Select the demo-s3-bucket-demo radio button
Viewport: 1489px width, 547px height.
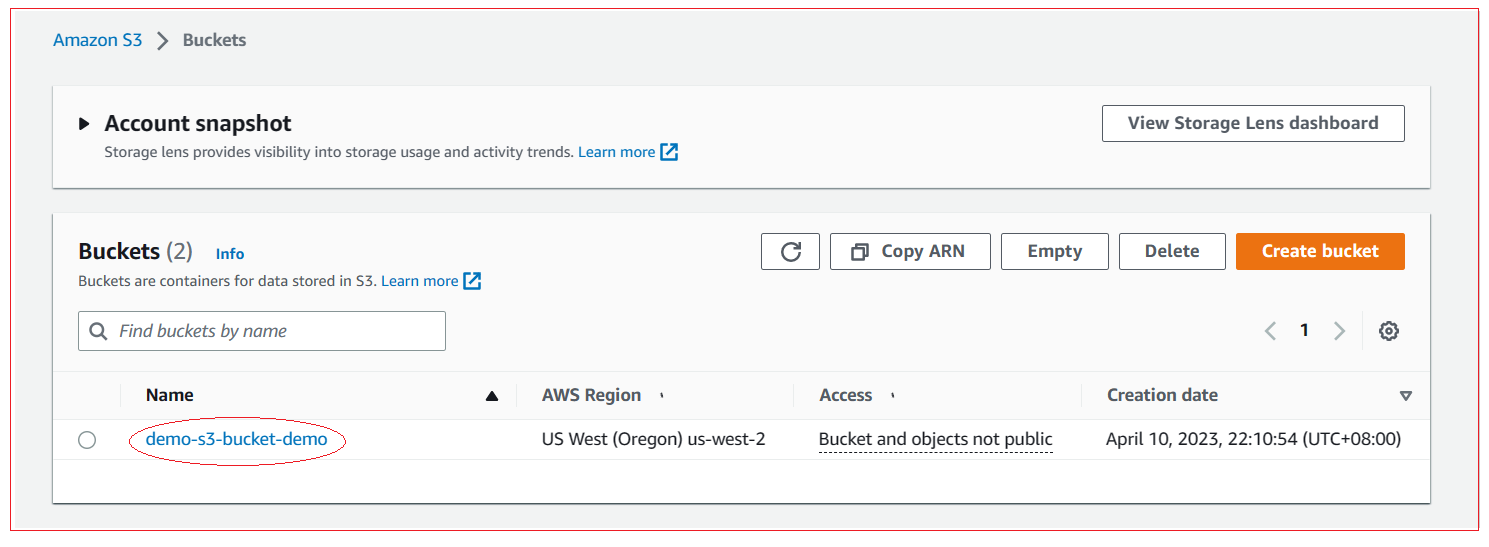pos(87,440)
